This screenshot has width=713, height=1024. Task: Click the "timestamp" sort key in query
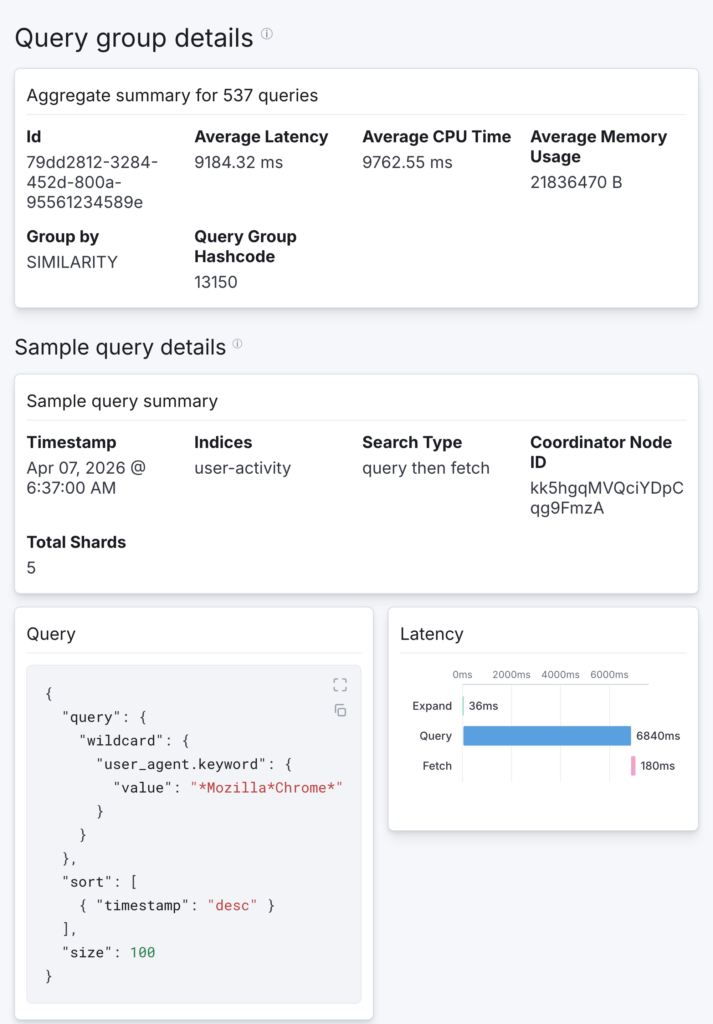(143, 905)
